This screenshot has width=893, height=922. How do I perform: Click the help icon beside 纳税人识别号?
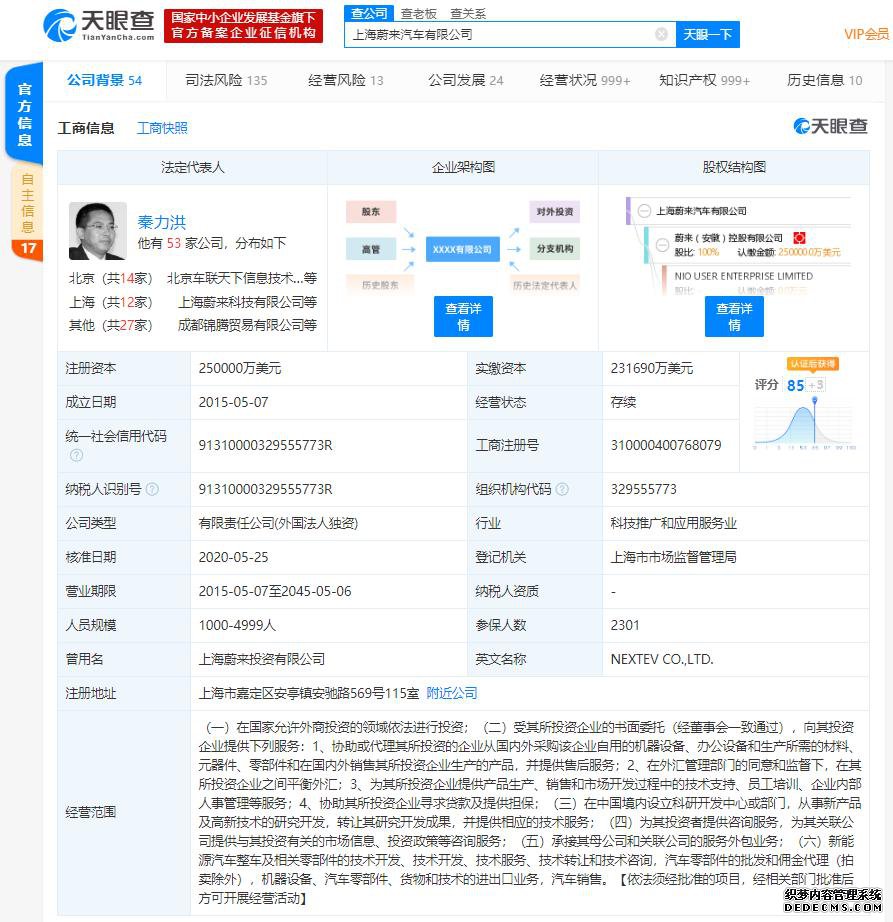(152, 489)
